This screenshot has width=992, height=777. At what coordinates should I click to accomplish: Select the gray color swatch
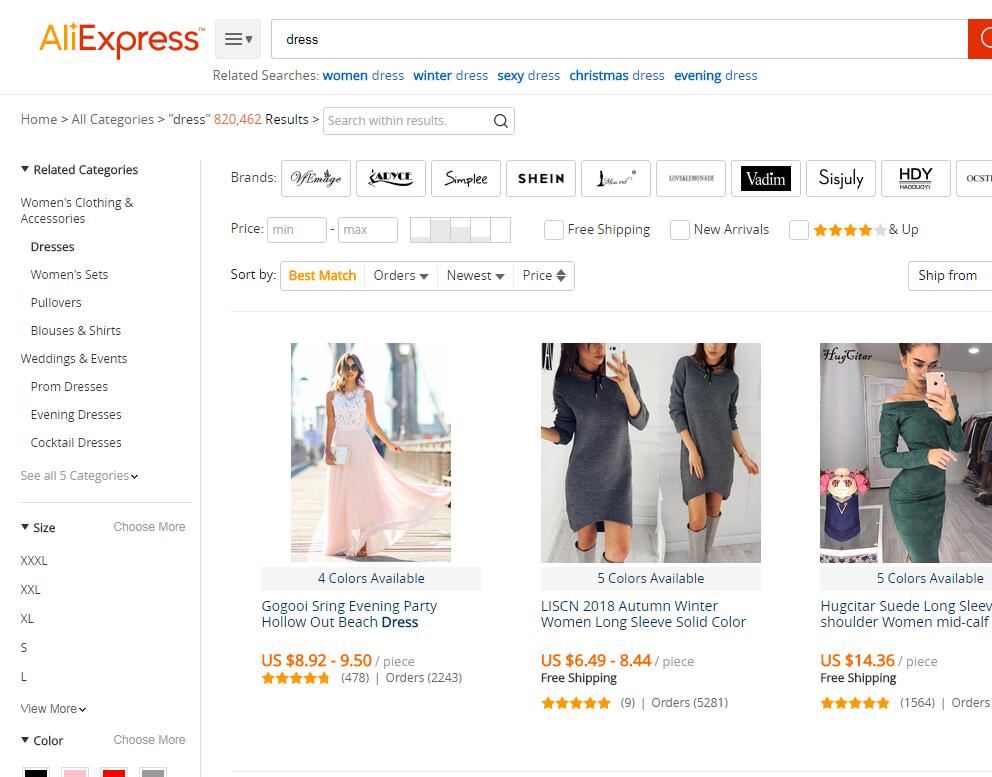click(152, 772)
